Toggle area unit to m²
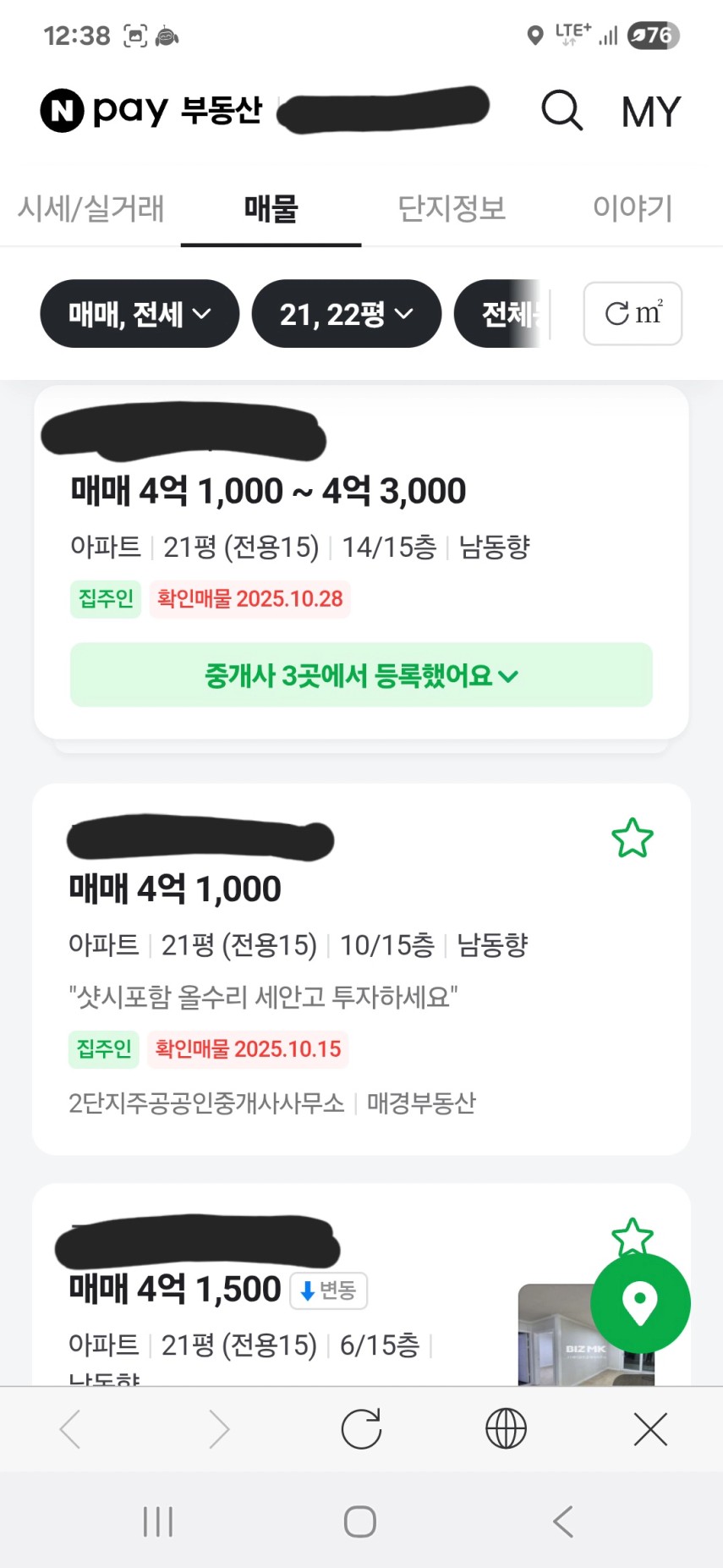The image size is (723, 1568). tap(633, 314)
